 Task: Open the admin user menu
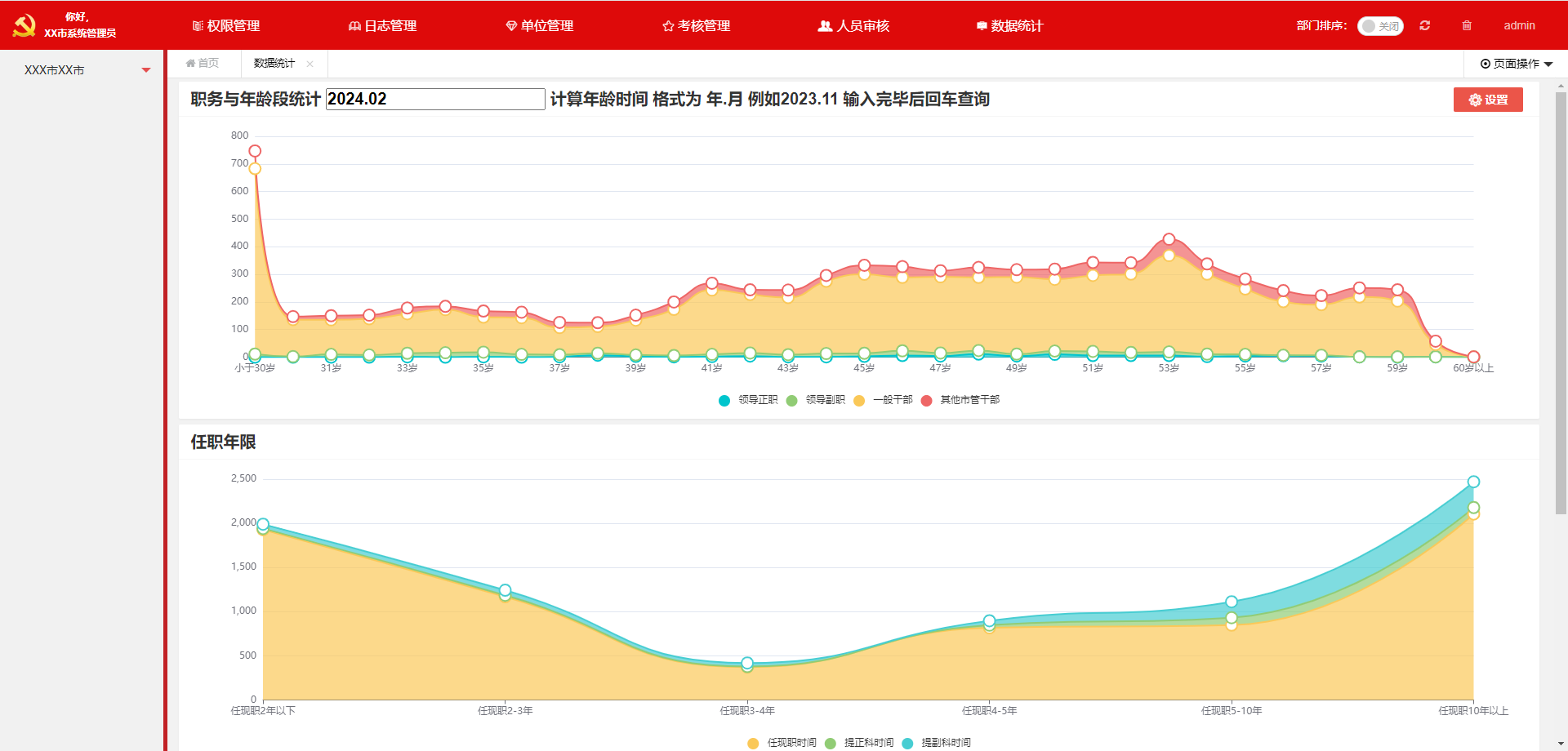tap(1519, 25)
